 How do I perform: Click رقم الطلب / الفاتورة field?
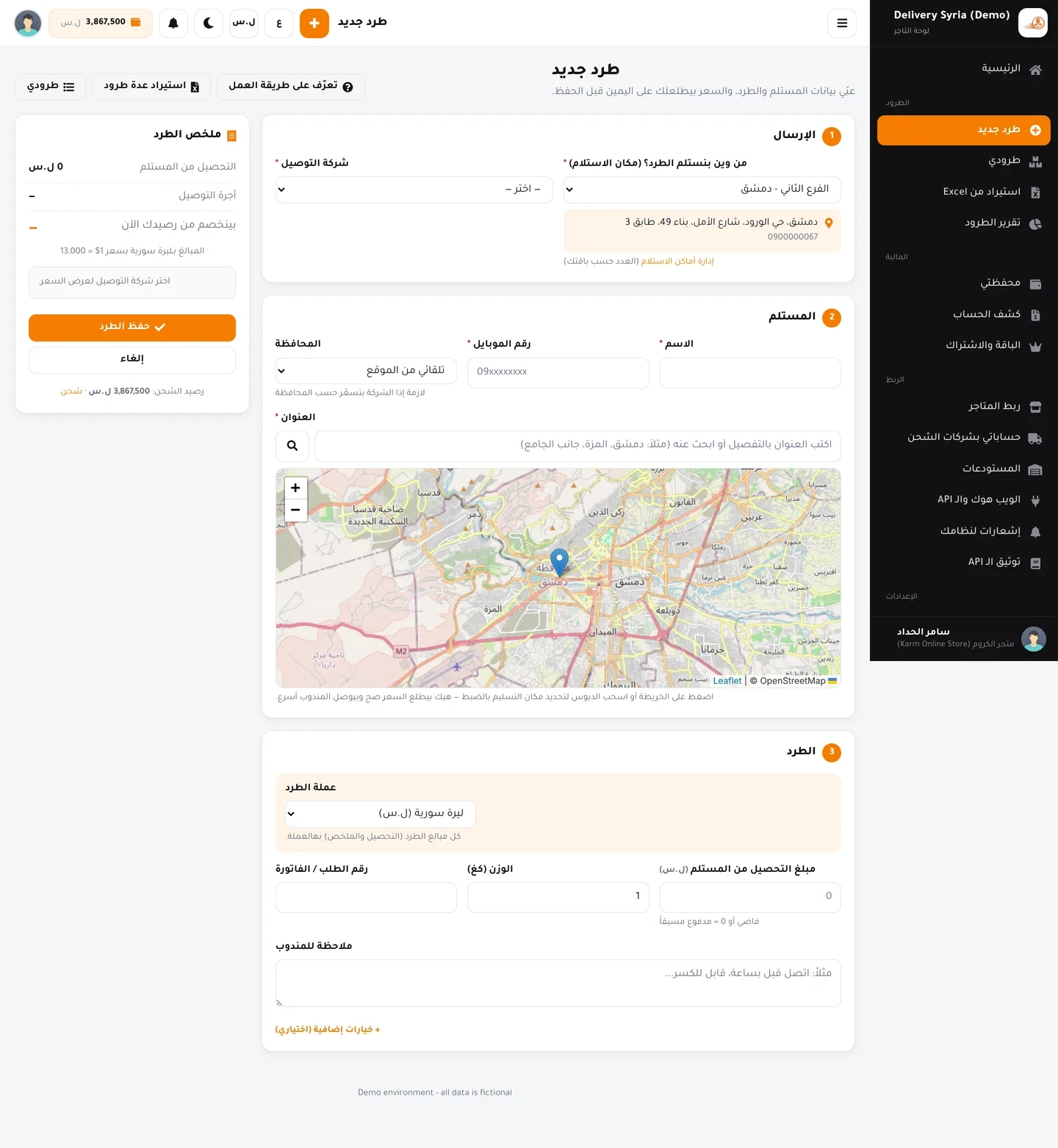point(366,898)
